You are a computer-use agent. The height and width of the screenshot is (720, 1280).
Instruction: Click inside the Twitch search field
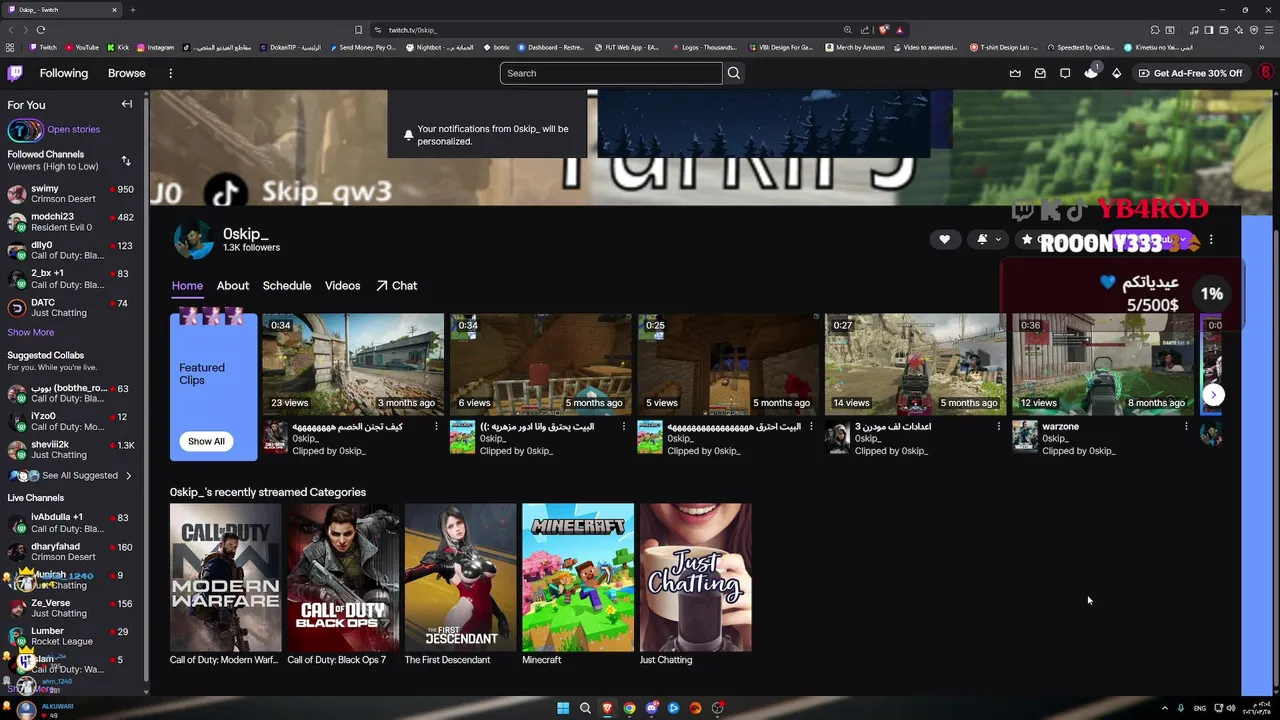coord(611,73)
